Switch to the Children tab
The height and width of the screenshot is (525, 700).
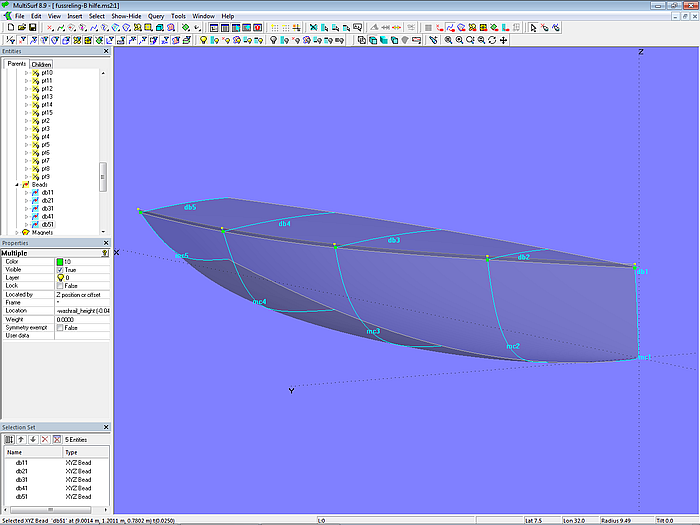pos(41,64)
